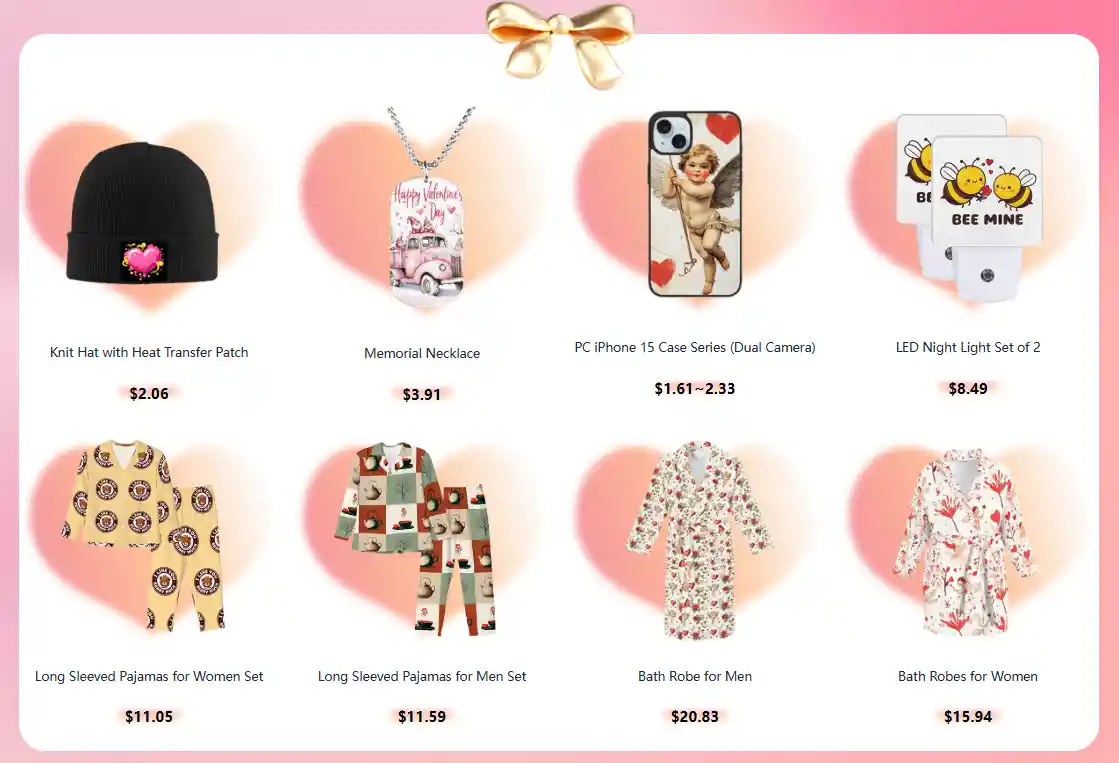Click the $20.83 bath robe price
The image size is (1119, 763).
[694, 717]
